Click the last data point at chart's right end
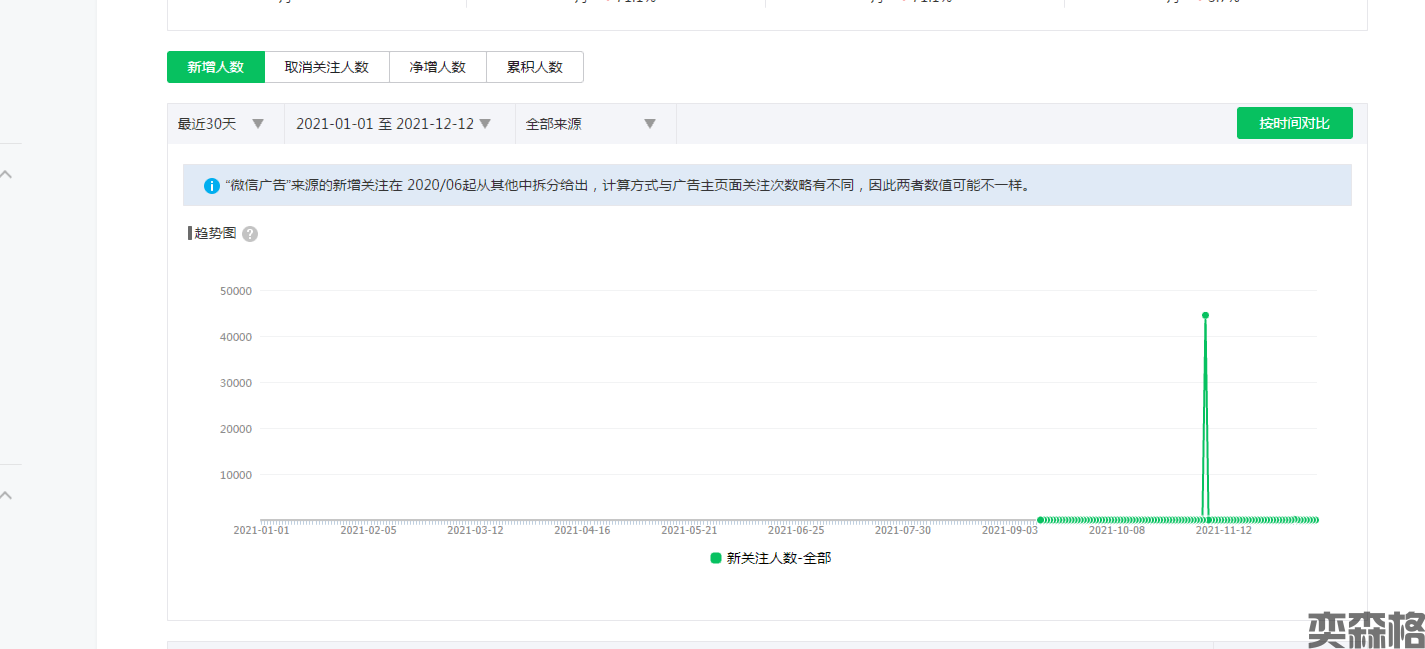 click(x=1316, y=520)
